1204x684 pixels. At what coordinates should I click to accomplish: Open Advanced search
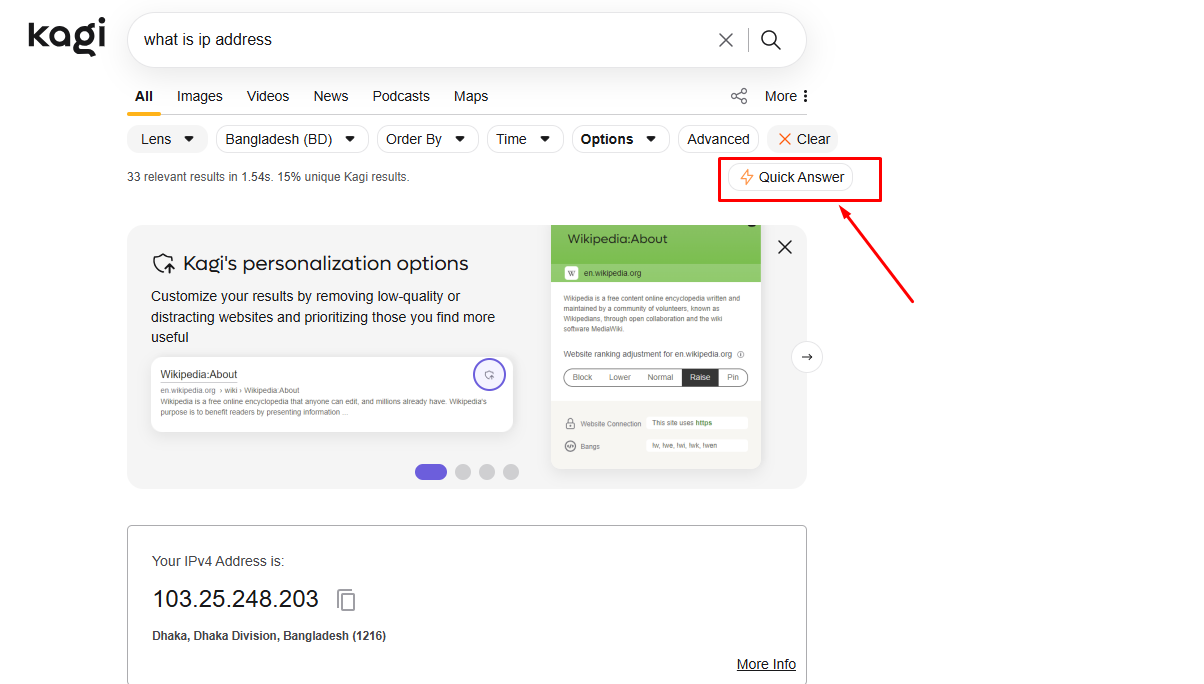pos(718,139)
